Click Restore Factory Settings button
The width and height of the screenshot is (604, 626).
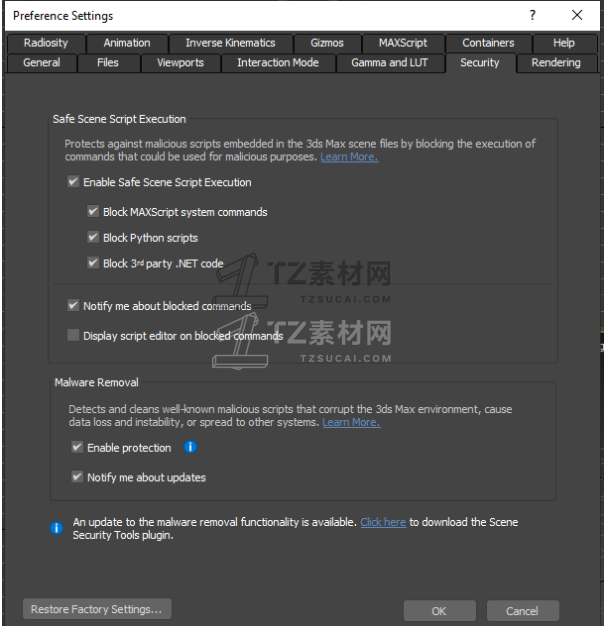point(97,609)
